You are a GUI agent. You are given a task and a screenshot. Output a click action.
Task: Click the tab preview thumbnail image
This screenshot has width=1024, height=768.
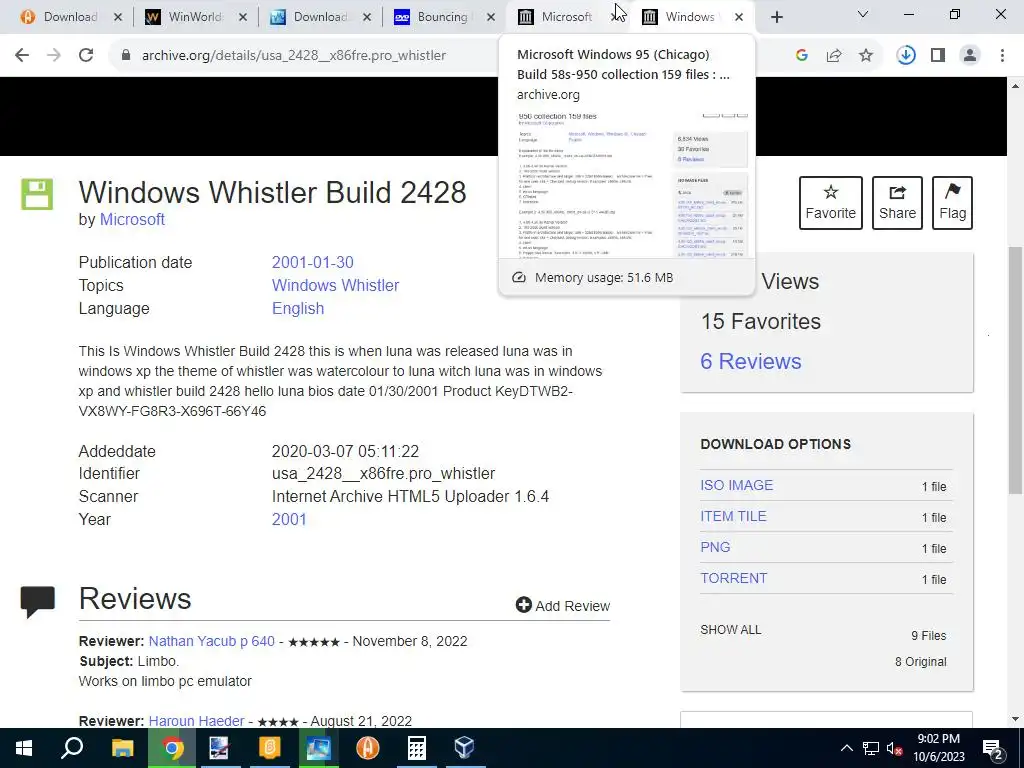pyautogui.click(x=627, y=185)
